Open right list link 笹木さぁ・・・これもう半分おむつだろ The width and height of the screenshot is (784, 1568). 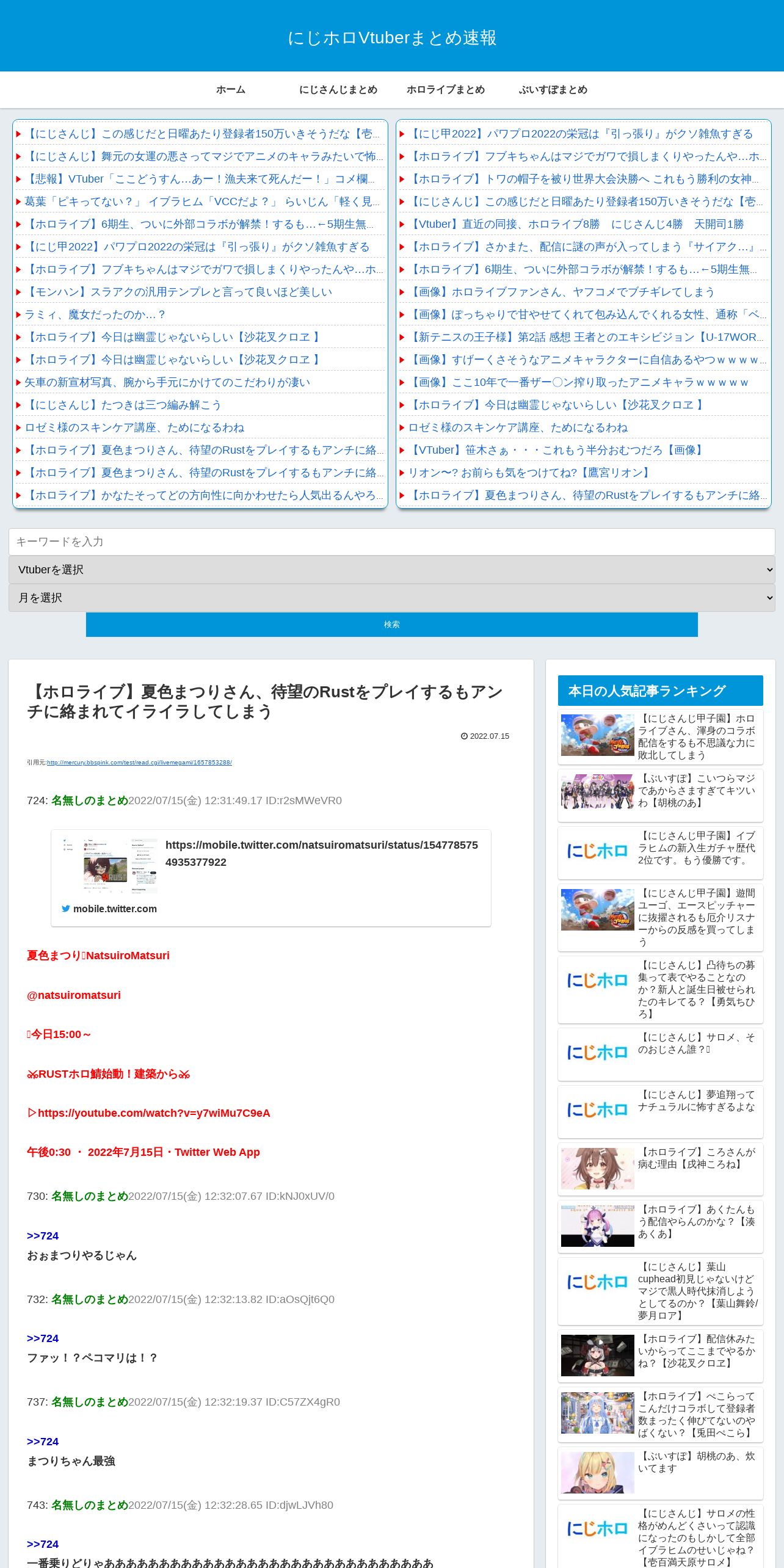(556, 450)
